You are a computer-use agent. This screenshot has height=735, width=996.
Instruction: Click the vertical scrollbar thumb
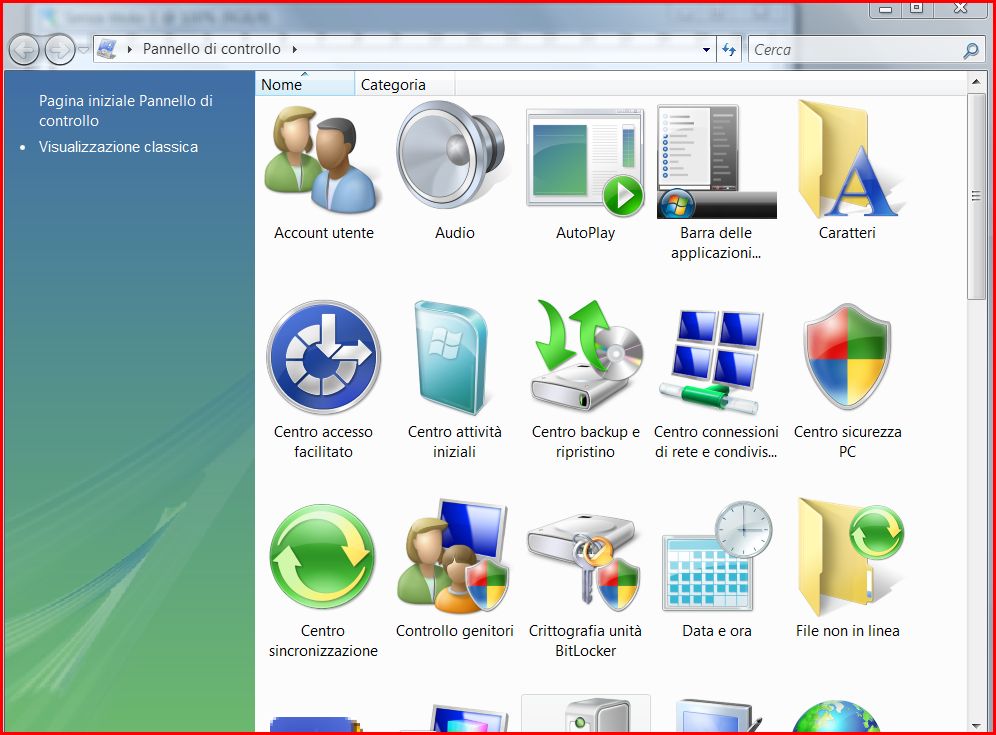click(976, 196)
